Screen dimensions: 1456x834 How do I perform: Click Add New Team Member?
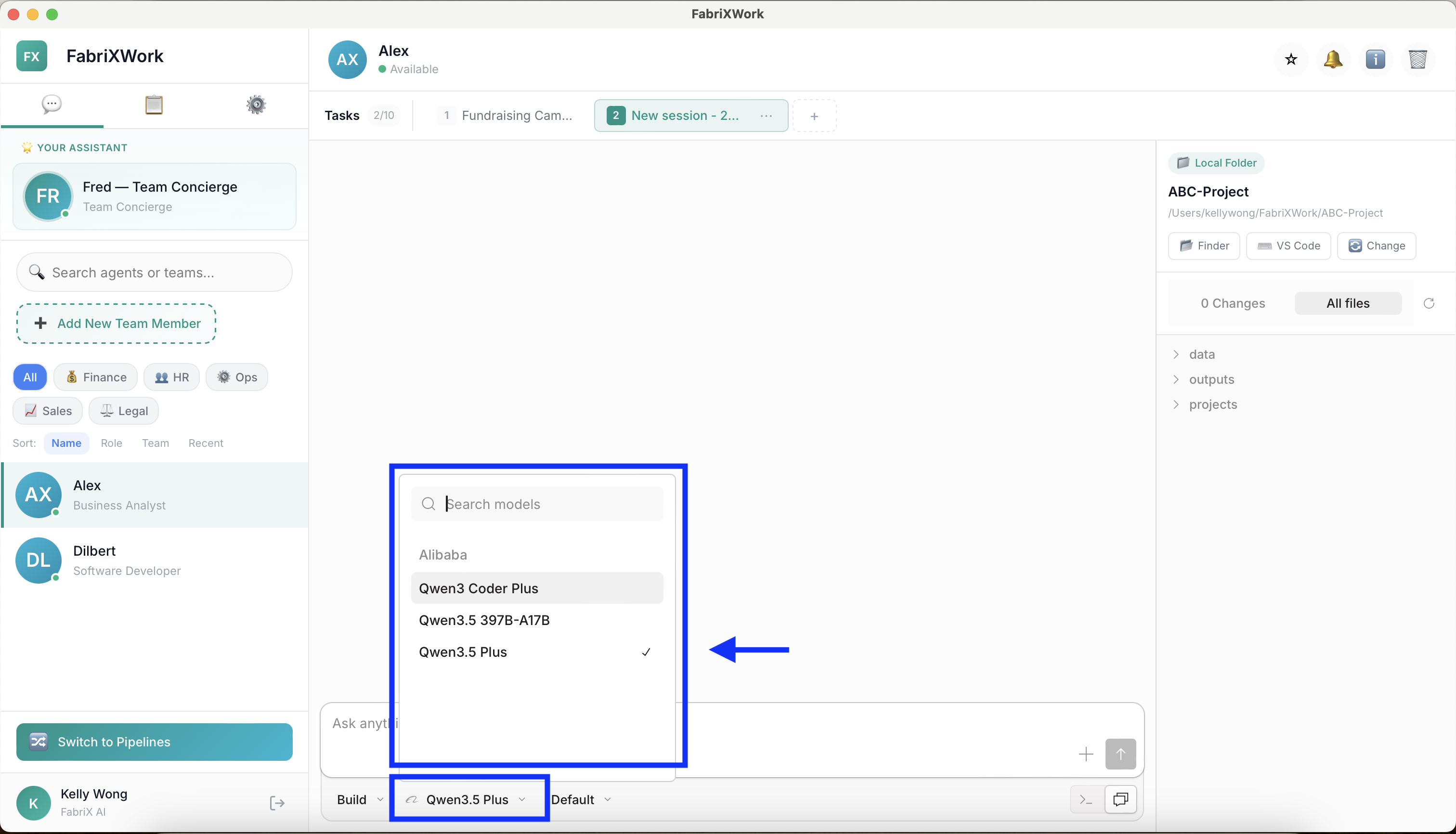[x=116, y=324]
